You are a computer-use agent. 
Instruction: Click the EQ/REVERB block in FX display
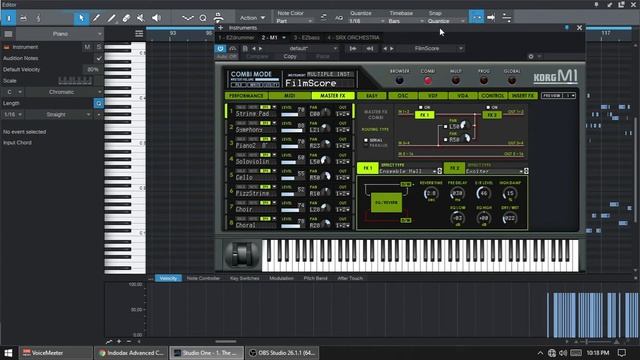[386, 202]
